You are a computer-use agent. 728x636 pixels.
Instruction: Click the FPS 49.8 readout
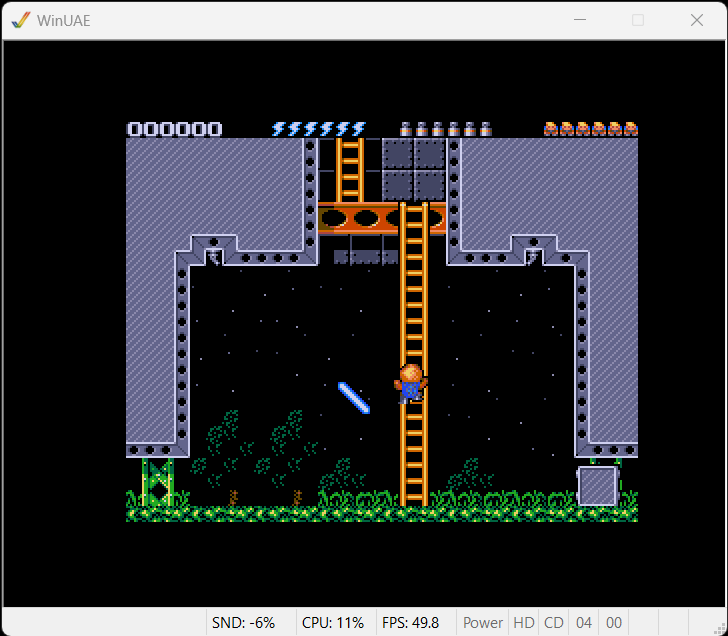(410, 622)
